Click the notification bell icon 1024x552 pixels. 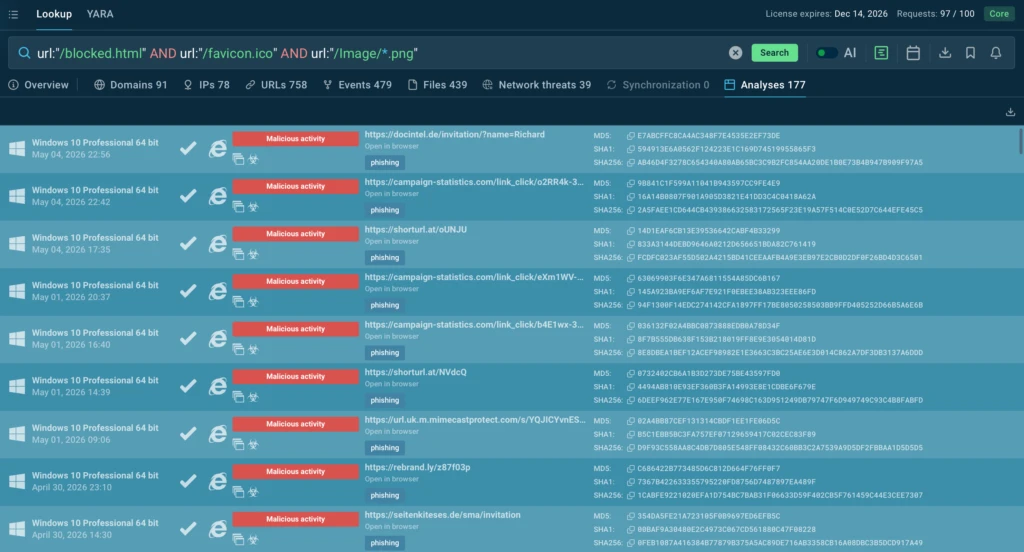pyautogui.click(x=995, y=53)
